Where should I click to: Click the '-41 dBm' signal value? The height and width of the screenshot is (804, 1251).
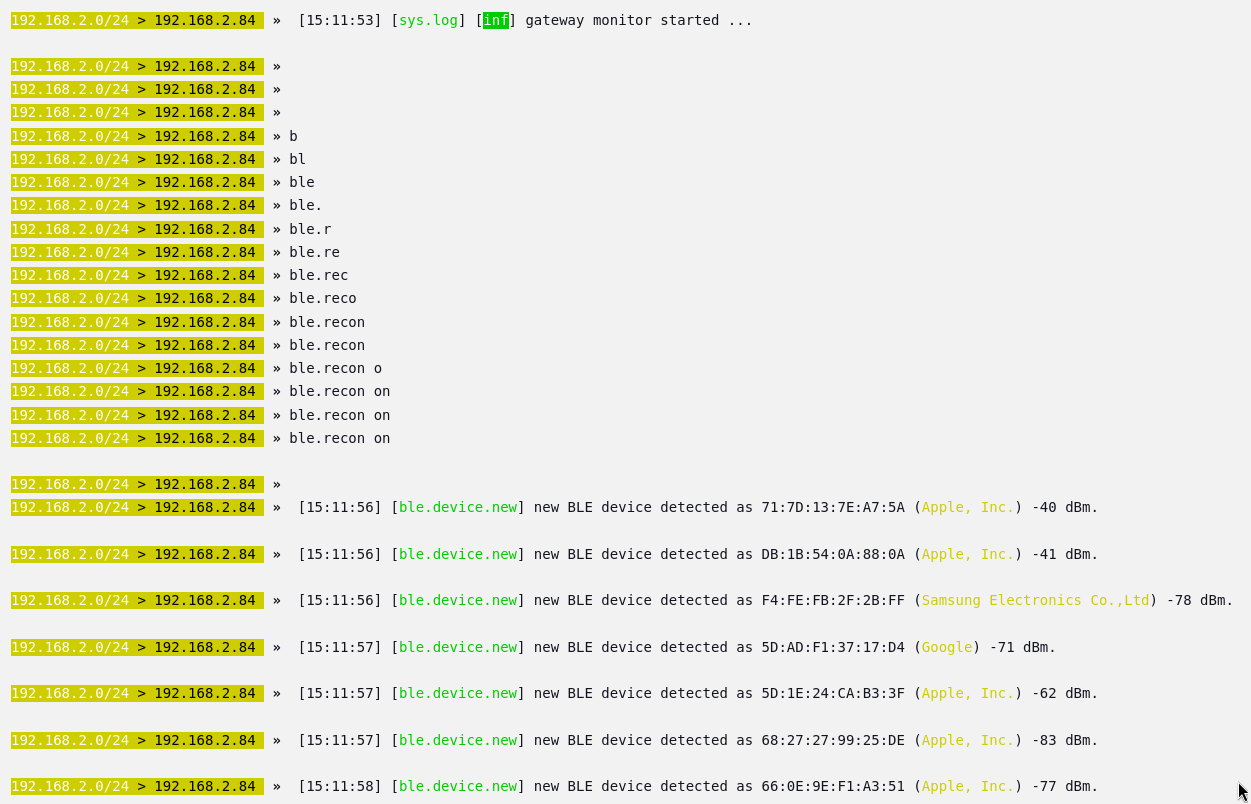[1063, 554]
